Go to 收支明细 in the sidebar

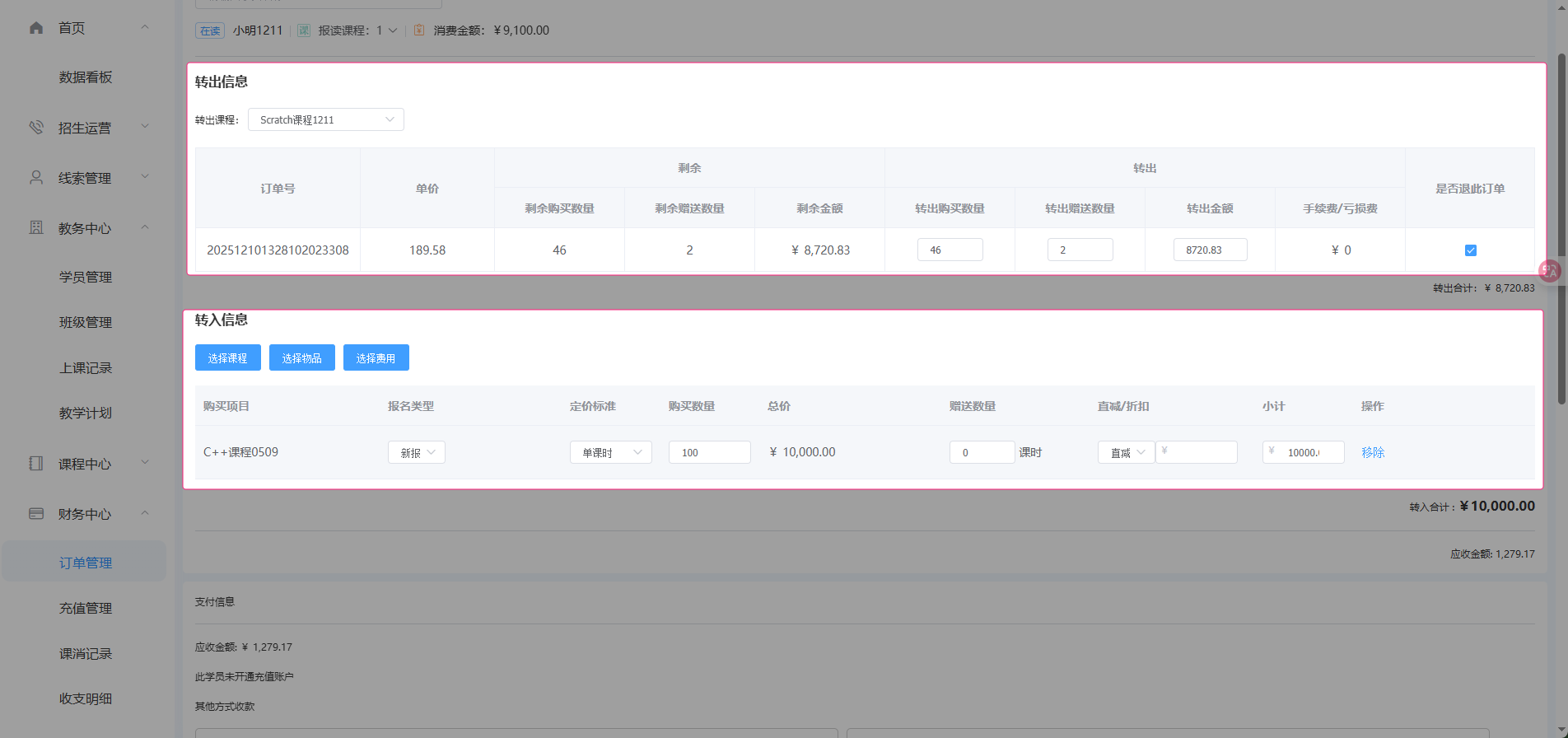tap(86, 699)
